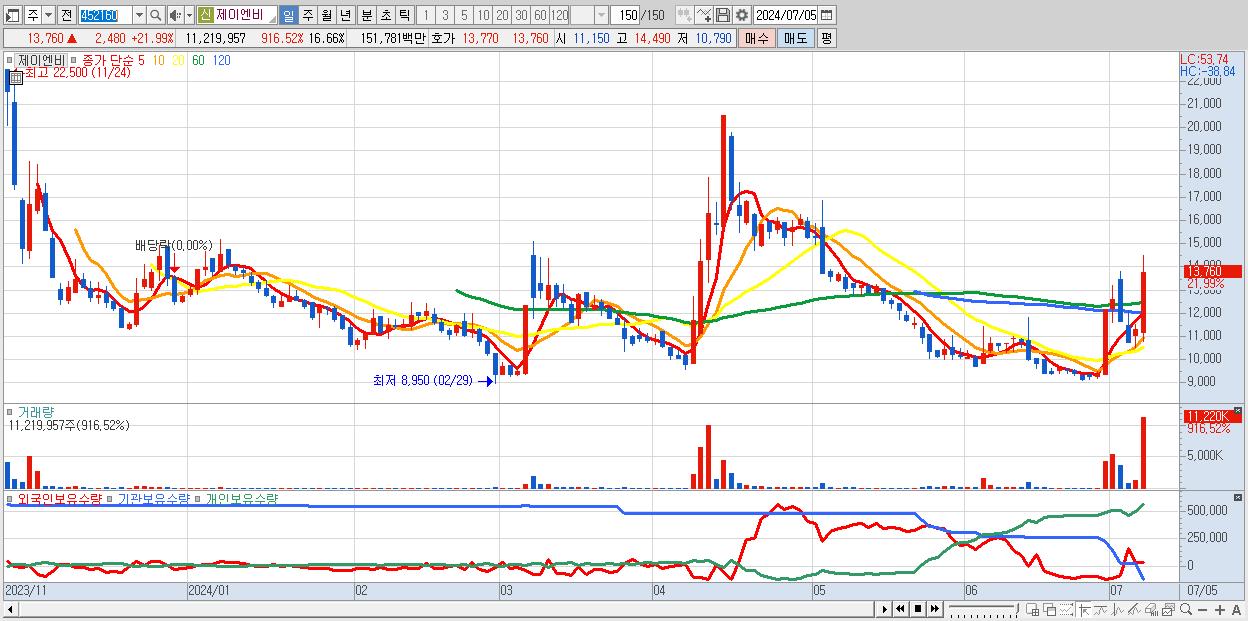This screenshot has height=621, width=1248.
Task: Choose the 120 interval button
Action: point(559,15)
